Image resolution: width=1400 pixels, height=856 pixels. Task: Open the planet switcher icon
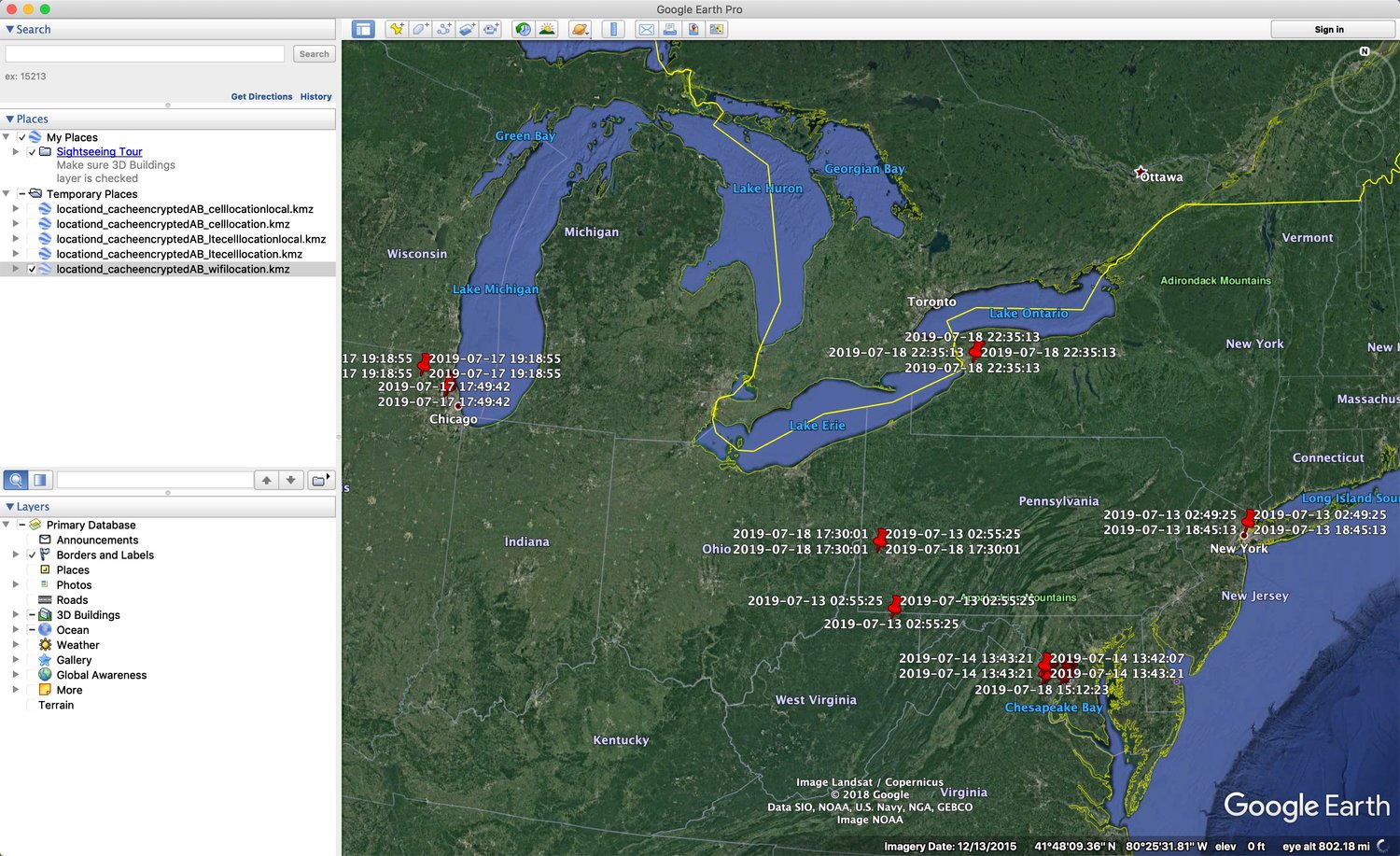click(x=580, y=29)
